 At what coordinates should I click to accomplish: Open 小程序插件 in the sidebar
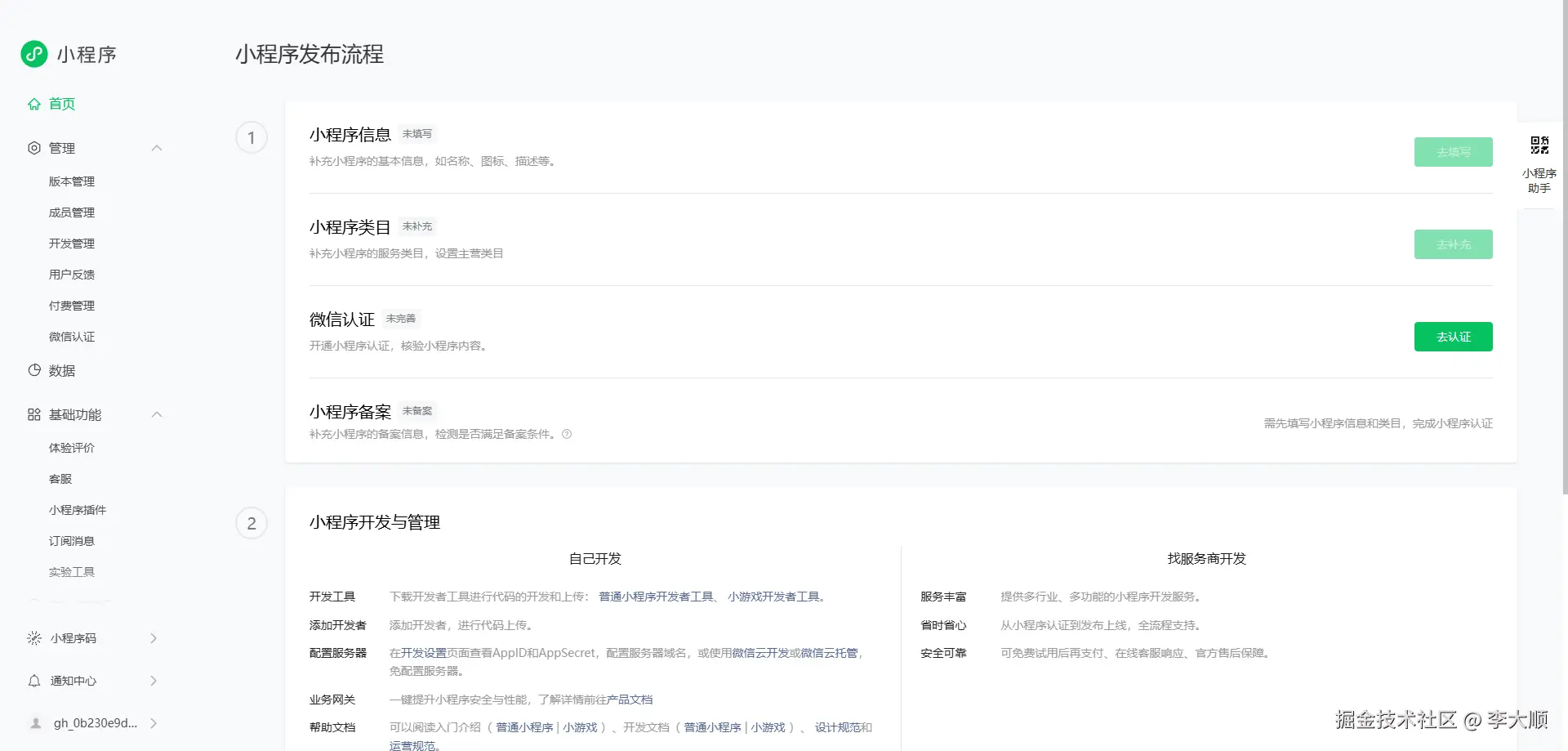(78, 510)
